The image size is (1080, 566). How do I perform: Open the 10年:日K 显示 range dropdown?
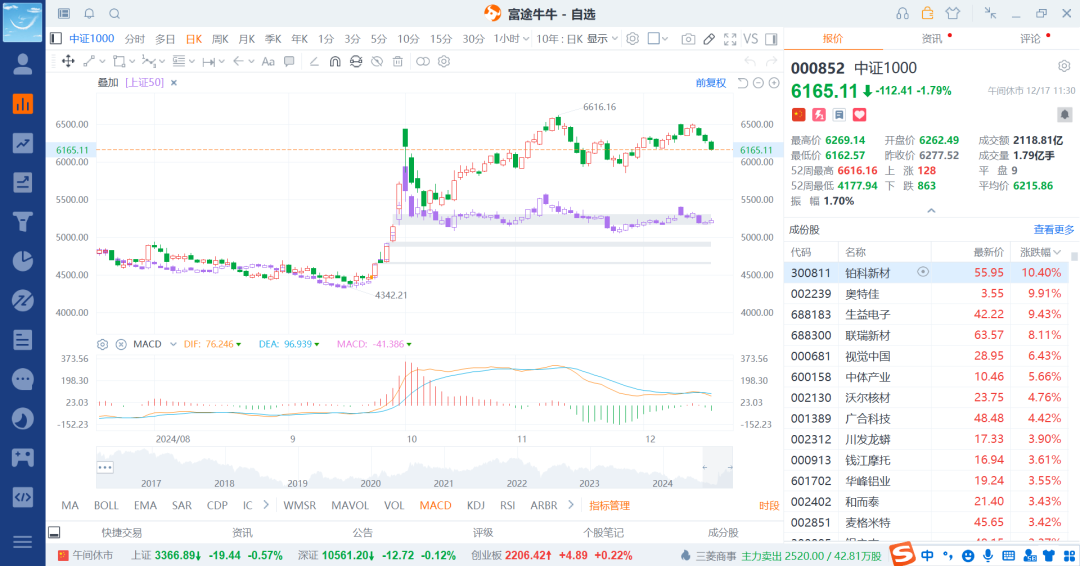[x=577, y=39]
